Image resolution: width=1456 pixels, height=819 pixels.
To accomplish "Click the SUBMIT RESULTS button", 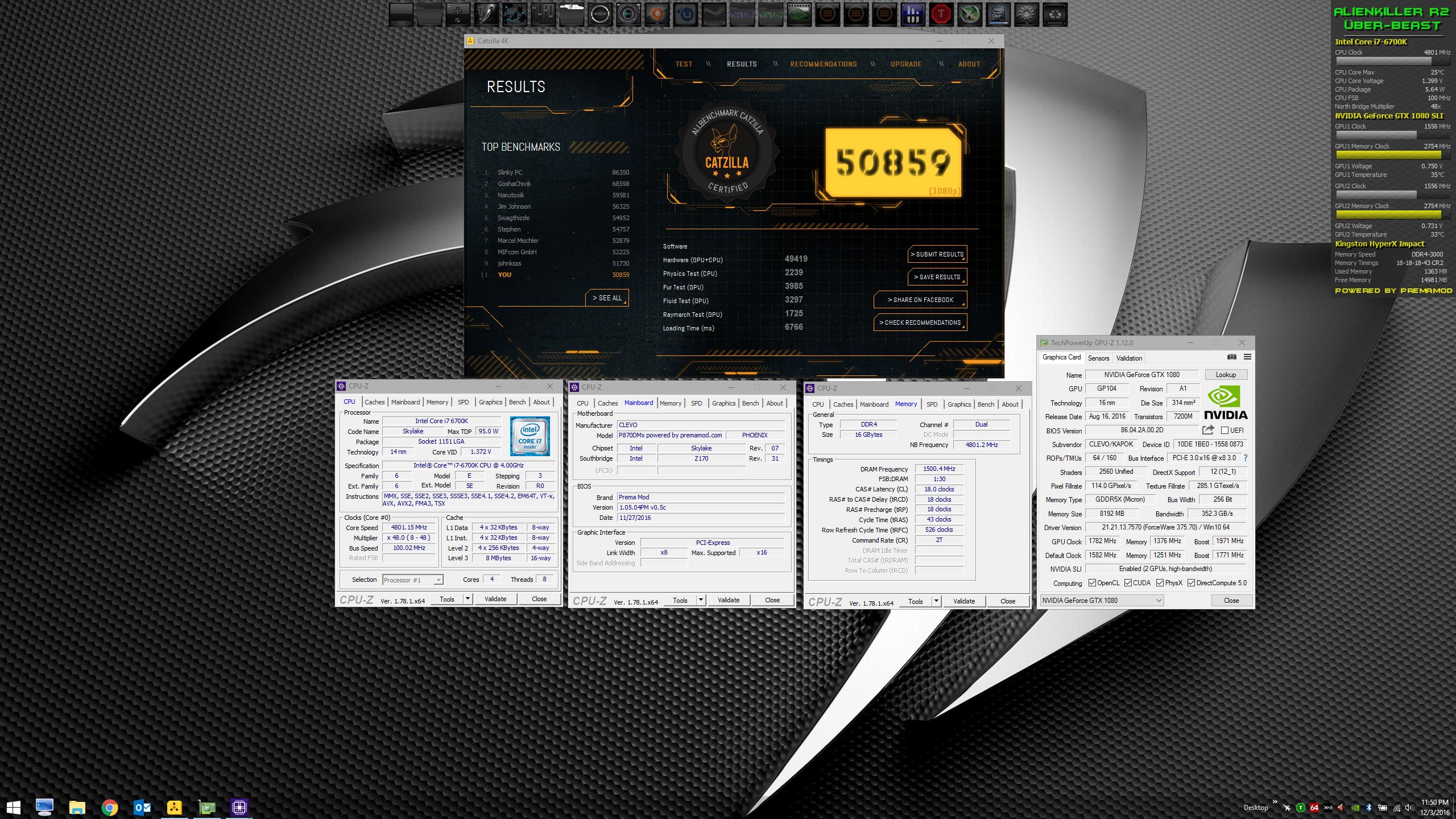I will pos(937,255).
